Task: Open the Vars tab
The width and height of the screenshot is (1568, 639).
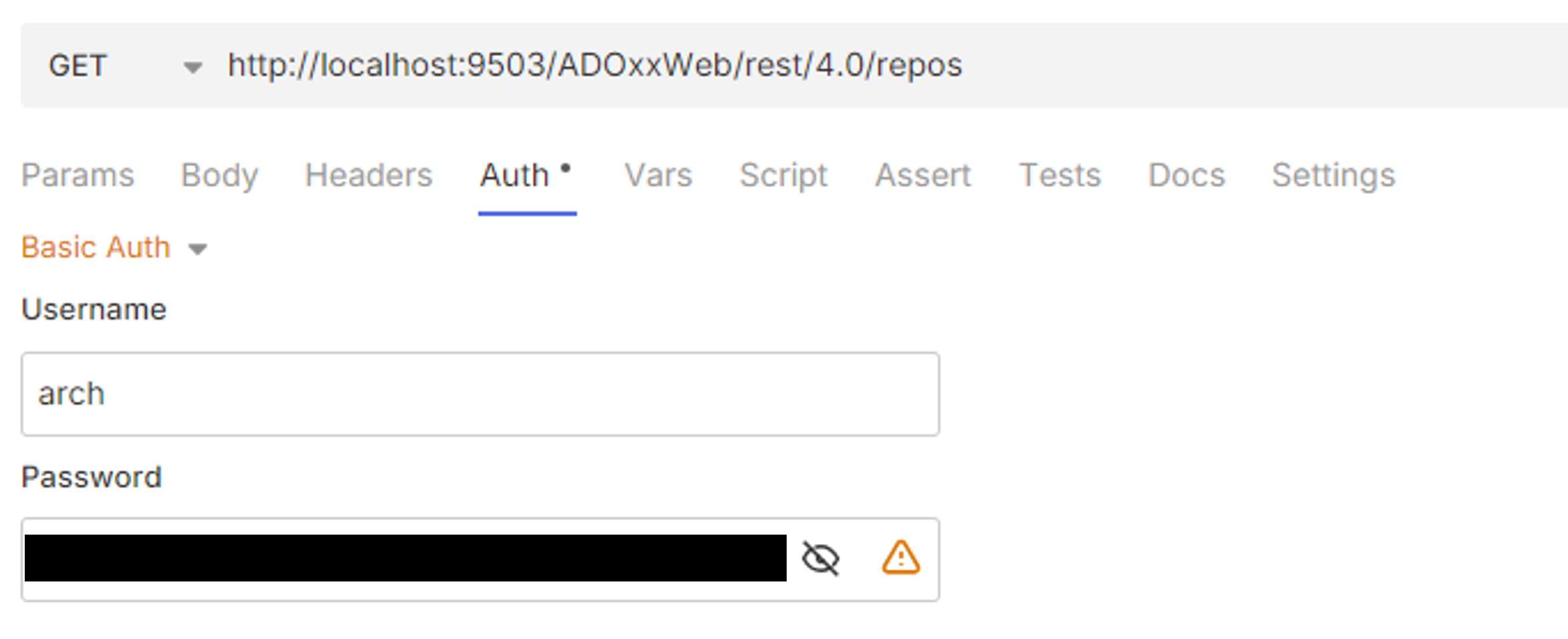Action: [x=658, y=175]
